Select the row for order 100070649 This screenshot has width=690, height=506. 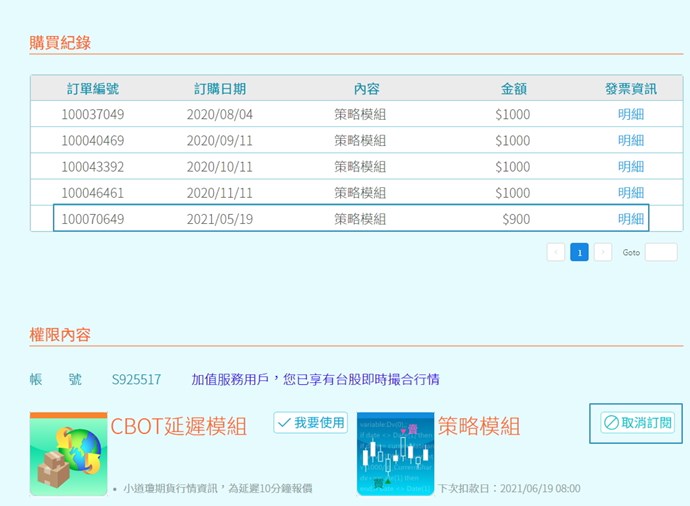[x=350, y=218]
